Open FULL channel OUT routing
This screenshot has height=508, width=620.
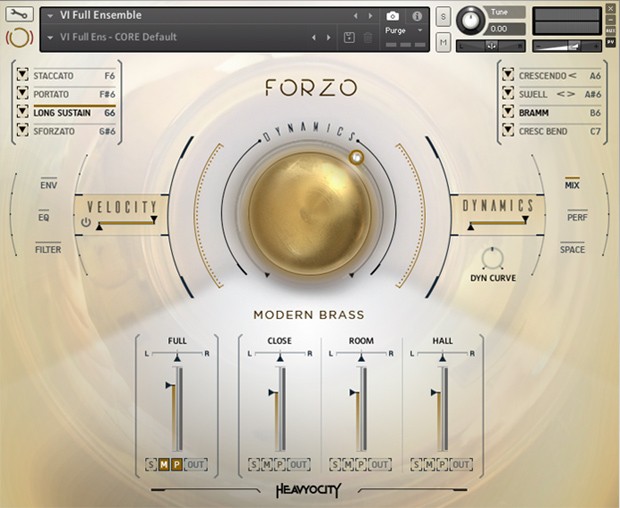tap(196, 465)
